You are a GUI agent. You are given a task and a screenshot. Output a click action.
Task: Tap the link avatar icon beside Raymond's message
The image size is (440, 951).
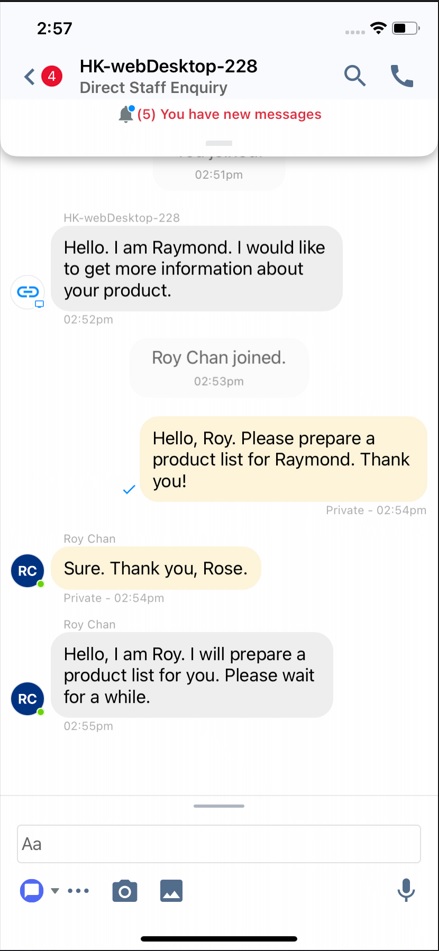[x=27, y=292]
